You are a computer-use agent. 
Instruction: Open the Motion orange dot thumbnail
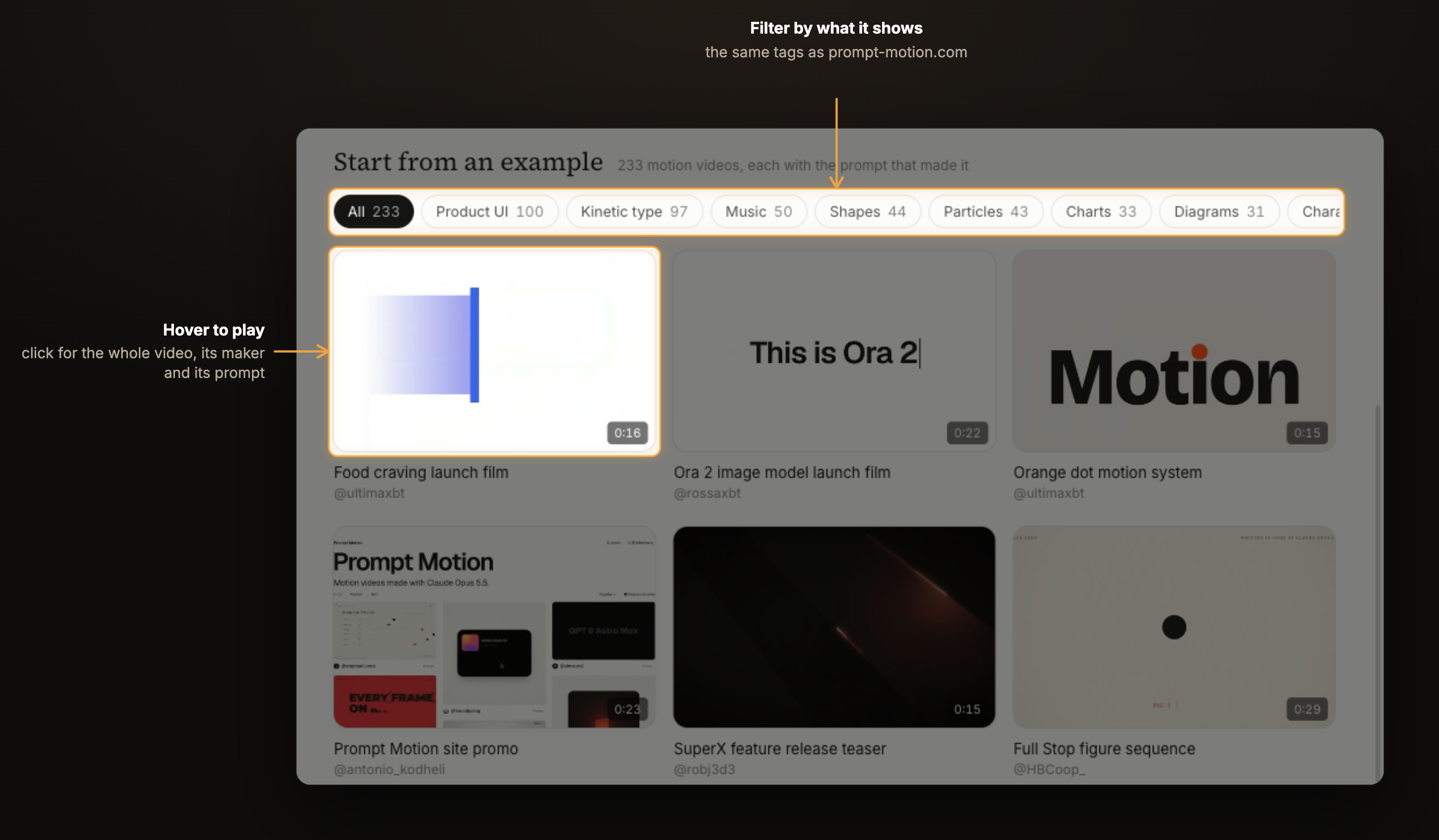[1174, 351]
